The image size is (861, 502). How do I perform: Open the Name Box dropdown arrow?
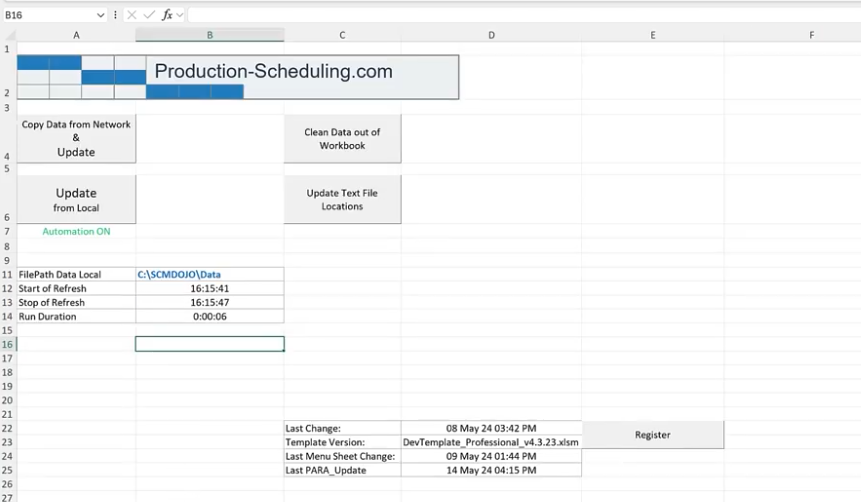pyautogui.click(x=100, y=15)
